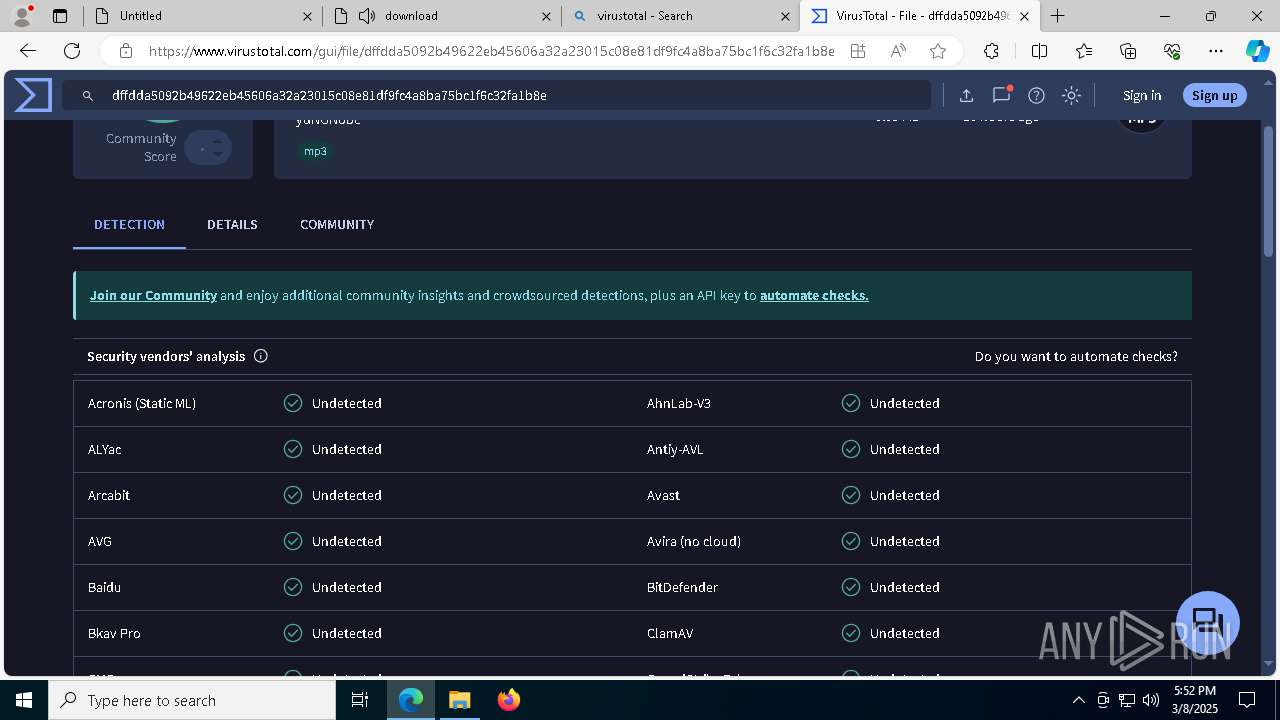Toggle the light/dark theme sun icon
The height and width of the screenshot is (720, 1280).
(x=1071, y=95)
